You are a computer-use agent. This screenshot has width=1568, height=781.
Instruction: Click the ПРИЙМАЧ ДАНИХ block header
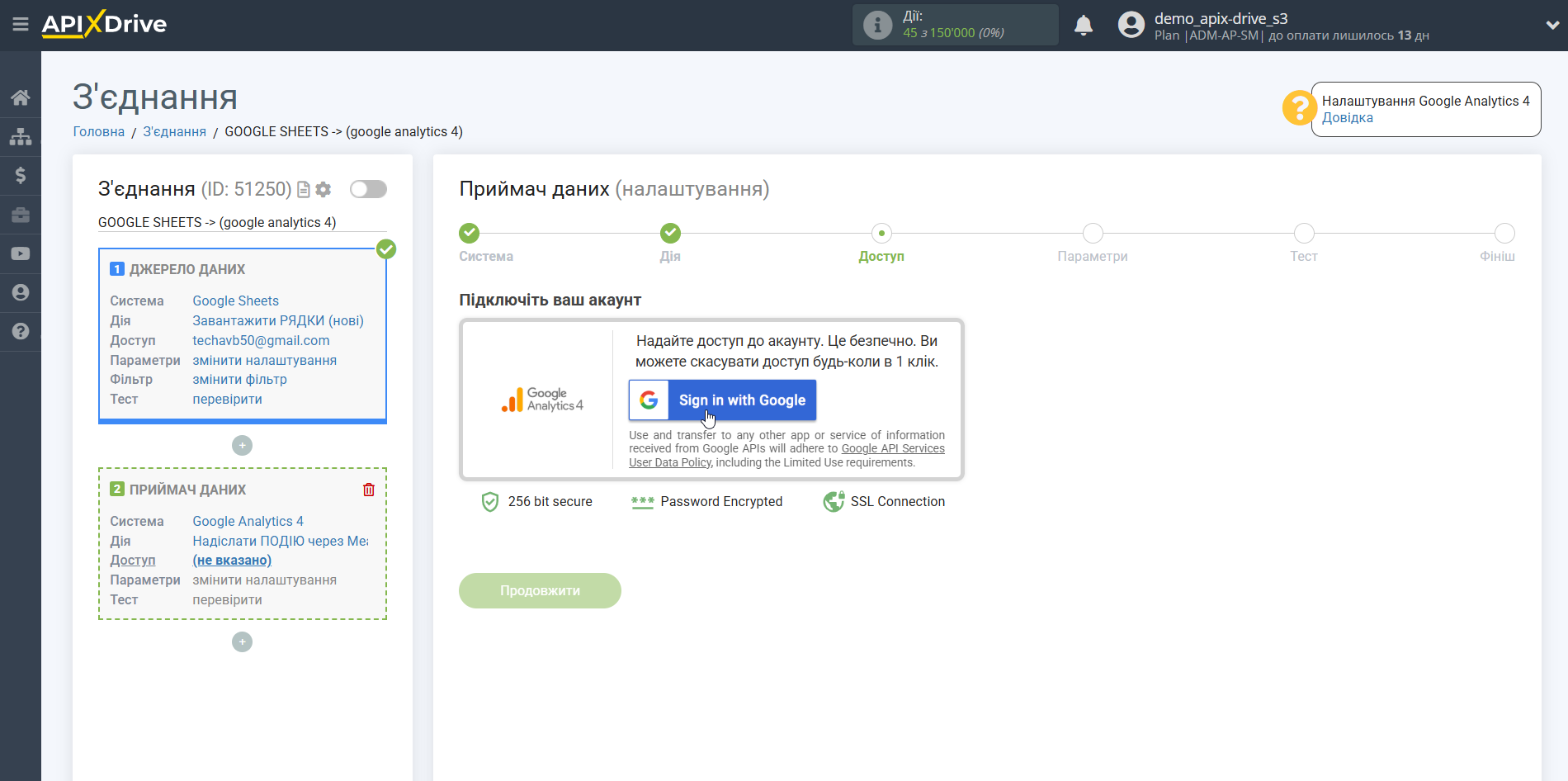(187, 490)
